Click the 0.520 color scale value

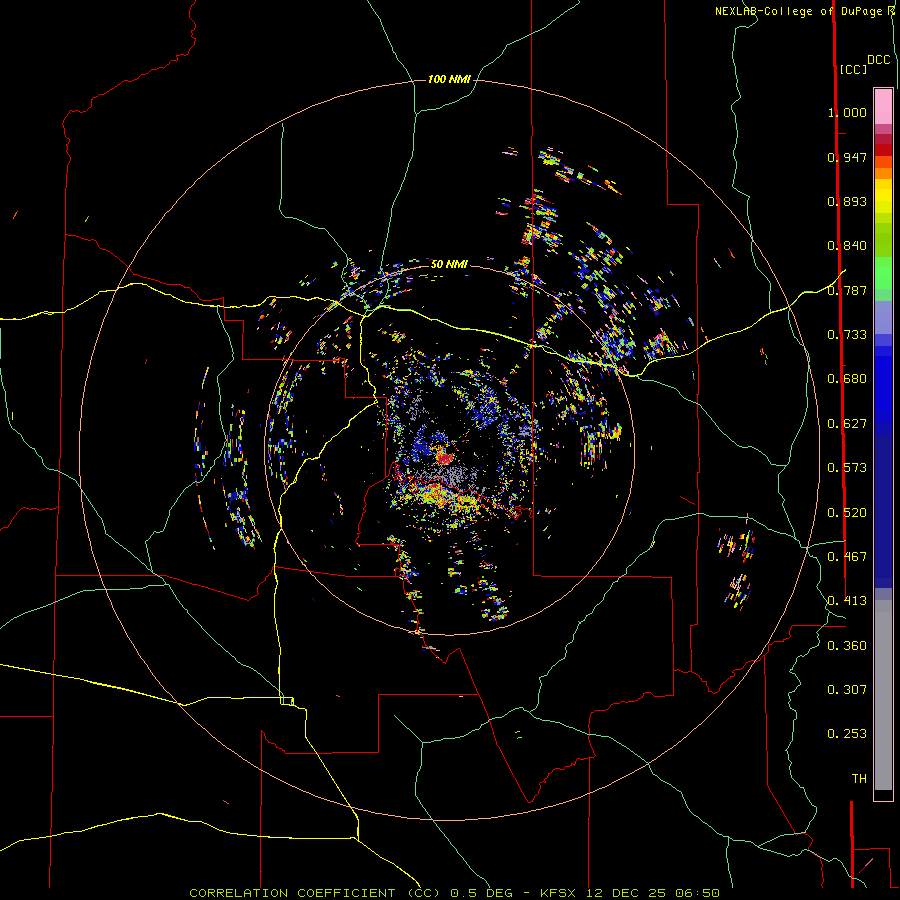[x=847, y=513]
